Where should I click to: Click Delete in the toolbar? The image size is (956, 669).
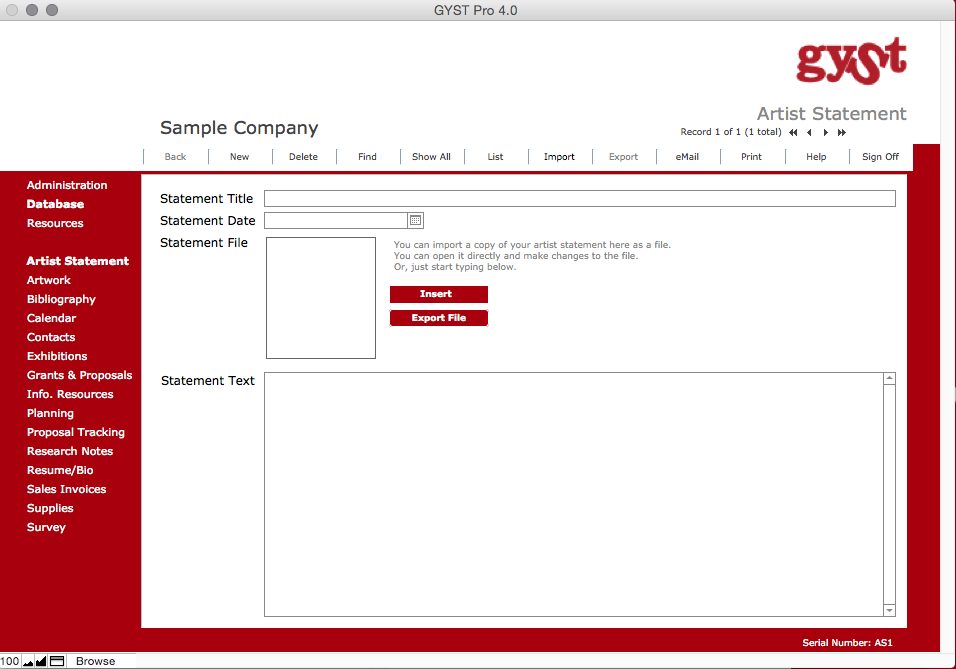303,157
